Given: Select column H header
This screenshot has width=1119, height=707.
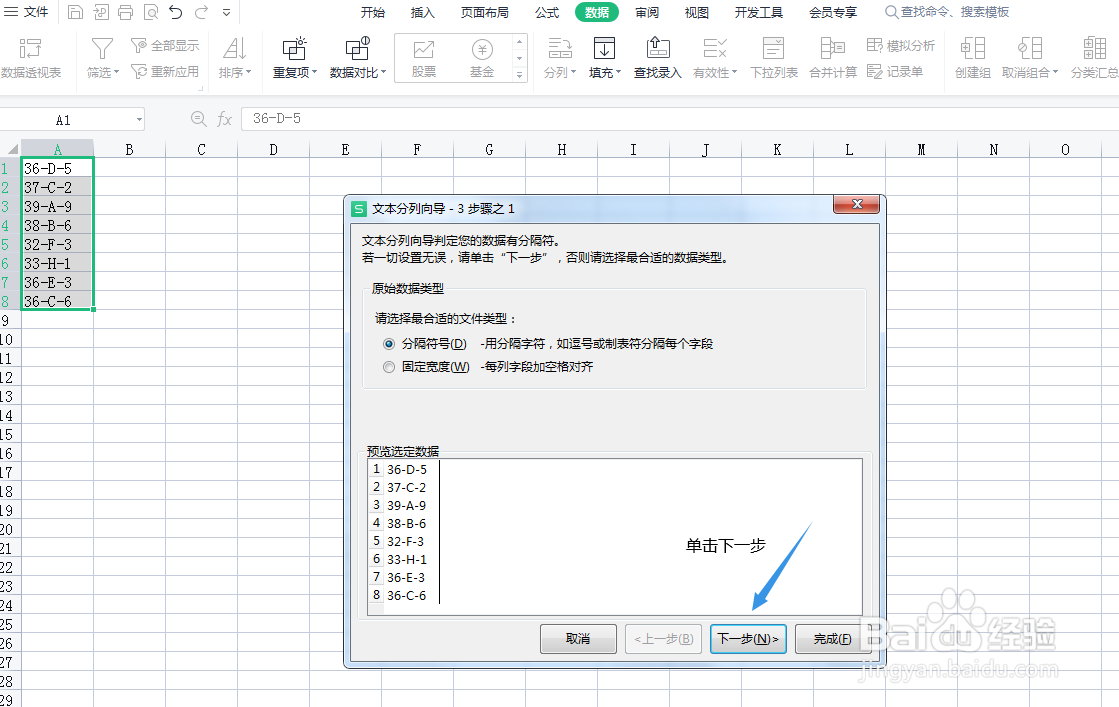Looking at the screenshot, I should (x=562, y=149).
